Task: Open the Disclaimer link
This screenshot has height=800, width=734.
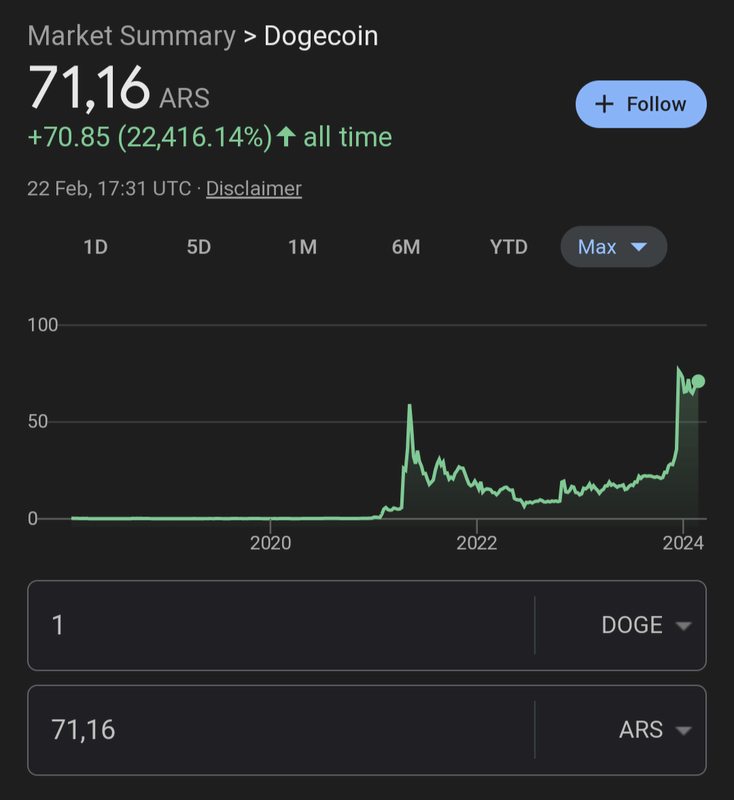Action: coord(253,188)
